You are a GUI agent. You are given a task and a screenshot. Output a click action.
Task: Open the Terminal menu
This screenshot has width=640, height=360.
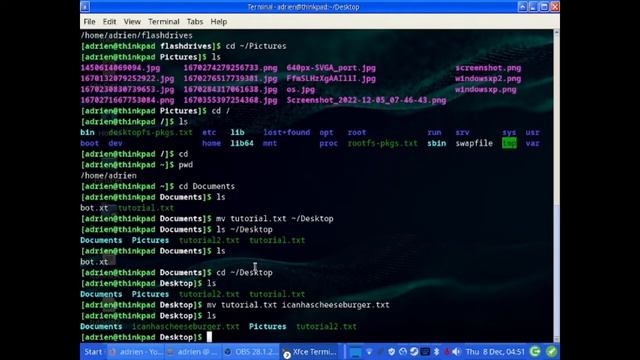tap(164, 22)
